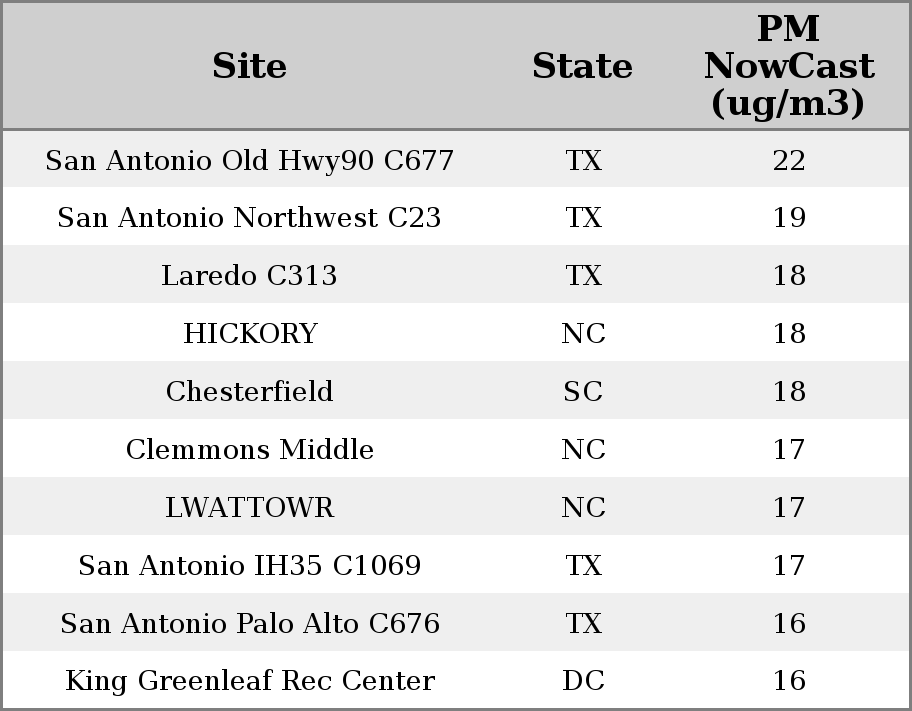Select the Laredo C313 site cell
Image resolution: width=912 pixels, height=711 pixels.
(x=249, y=276)
